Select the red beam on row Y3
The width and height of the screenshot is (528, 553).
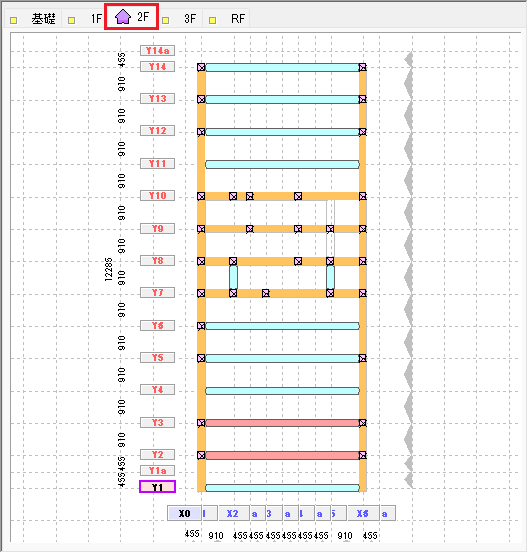click(x=282, y=423)
